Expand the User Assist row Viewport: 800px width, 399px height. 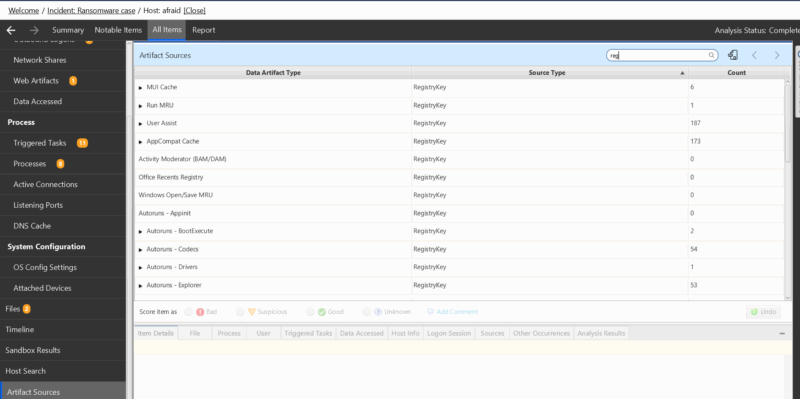(x=140, y=123)
